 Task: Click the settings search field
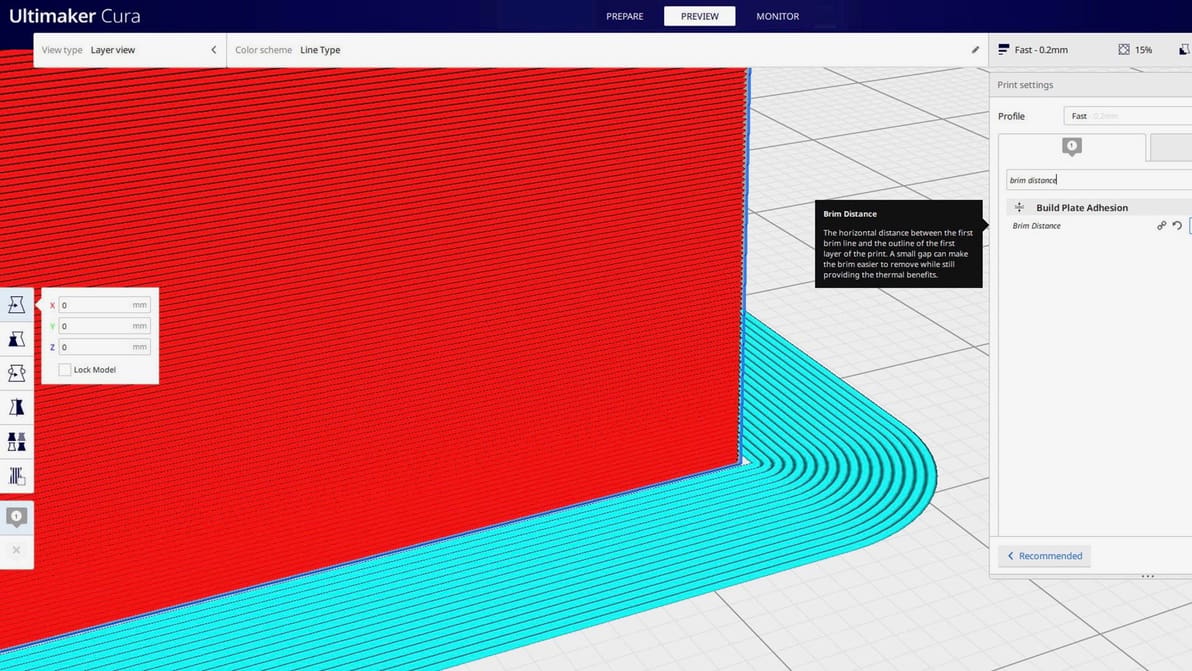click(1098, 180)
